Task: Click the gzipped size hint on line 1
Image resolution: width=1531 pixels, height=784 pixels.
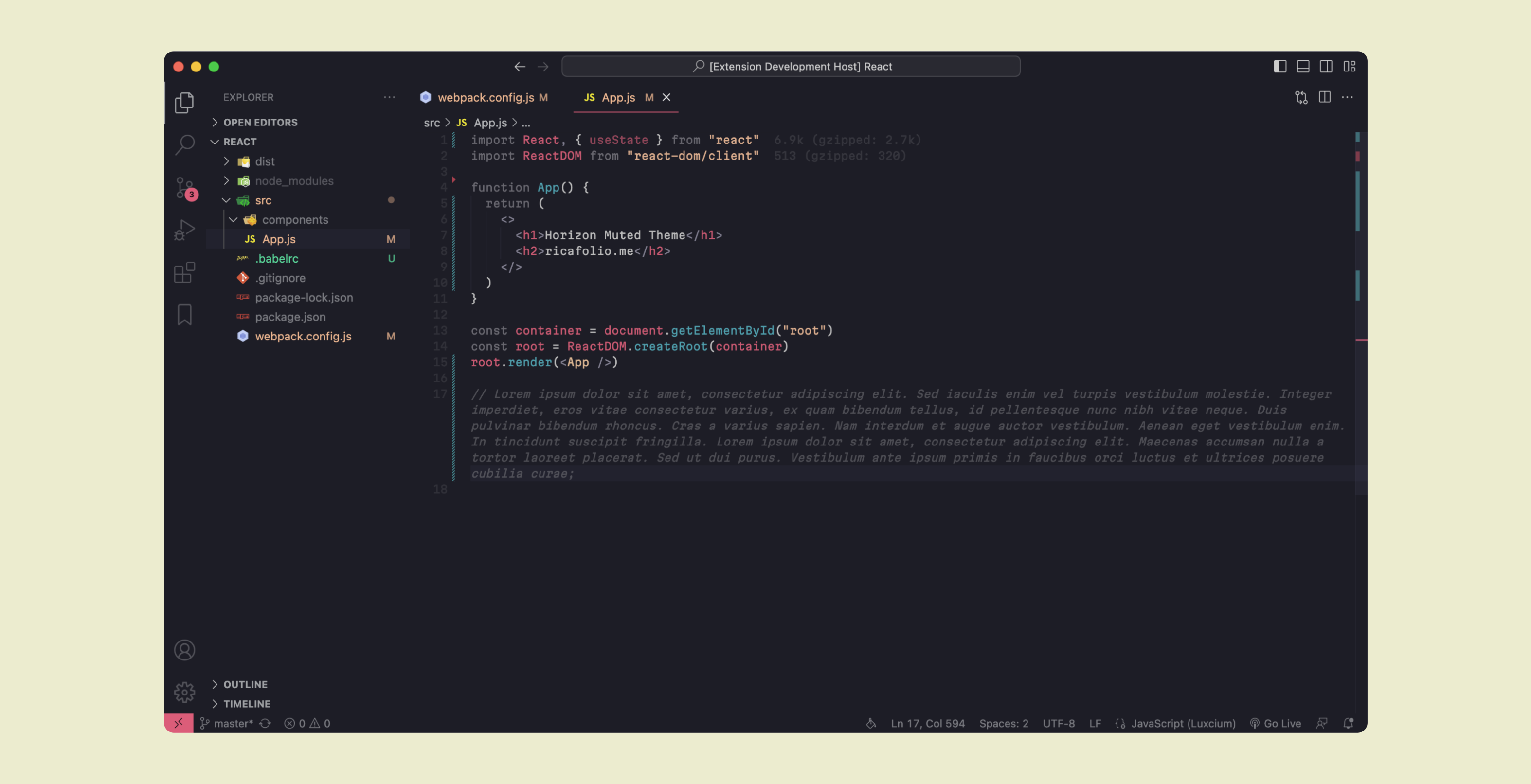Action: coord(847,140)
